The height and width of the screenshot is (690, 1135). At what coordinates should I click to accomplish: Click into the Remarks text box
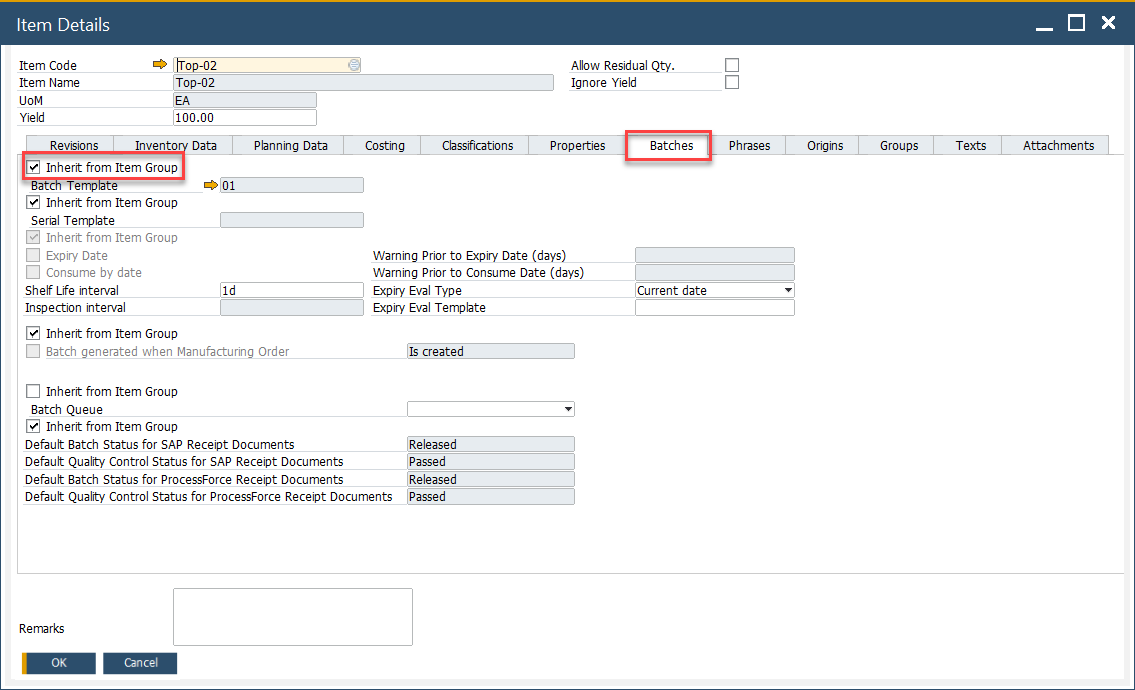tap(292, 616)
